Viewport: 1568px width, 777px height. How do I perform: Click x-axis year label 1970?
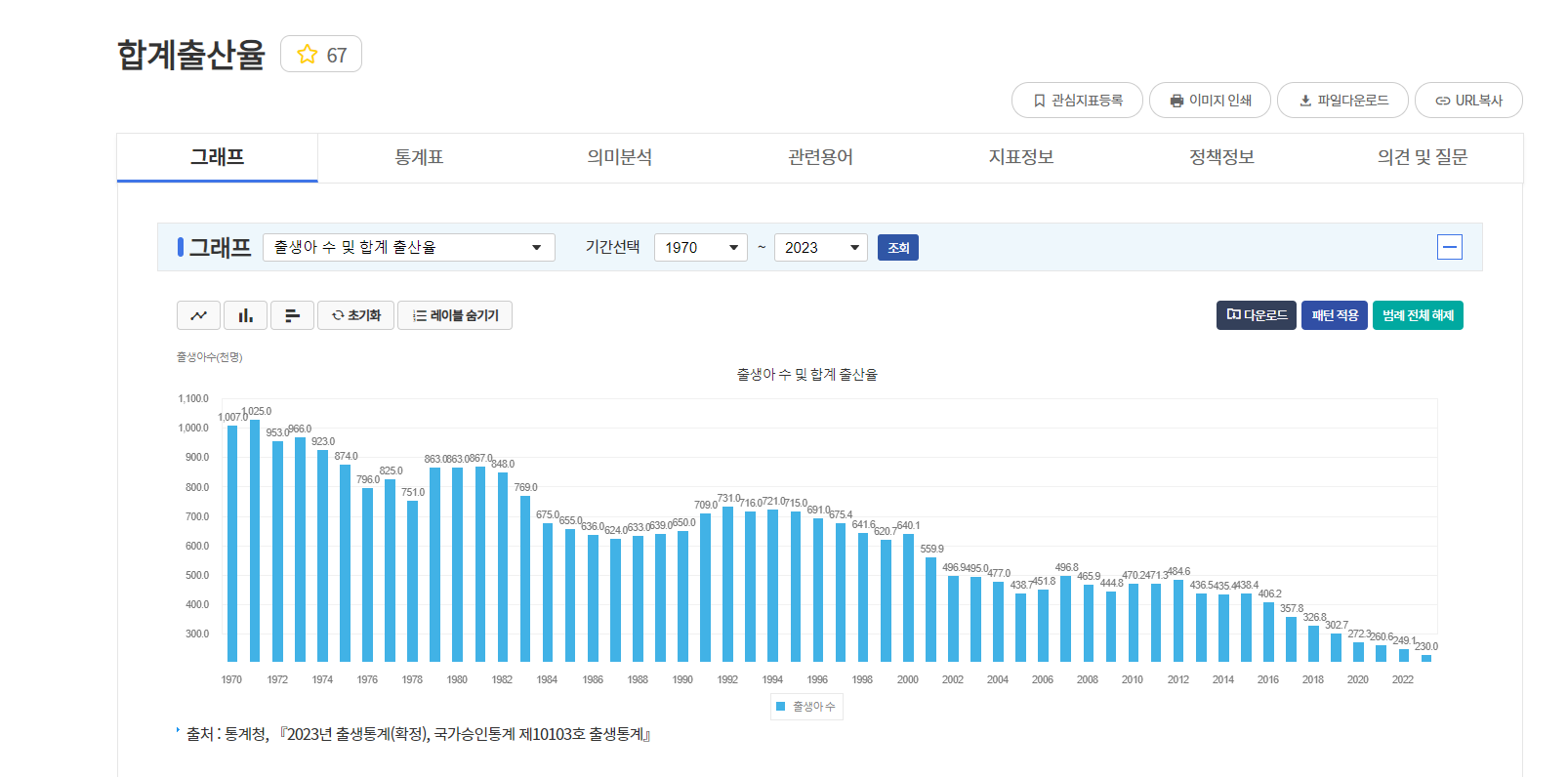(231, 679)
